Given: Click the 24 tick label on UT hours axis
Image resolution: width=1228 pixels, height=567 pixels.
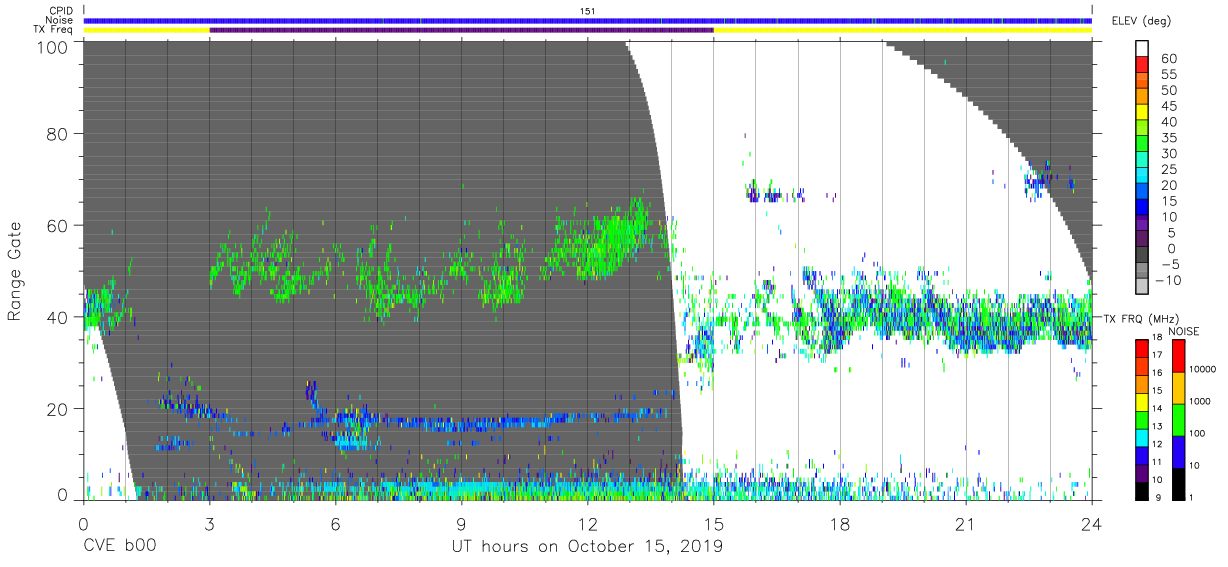Looking at the screenshot, I should (1091, 525).
